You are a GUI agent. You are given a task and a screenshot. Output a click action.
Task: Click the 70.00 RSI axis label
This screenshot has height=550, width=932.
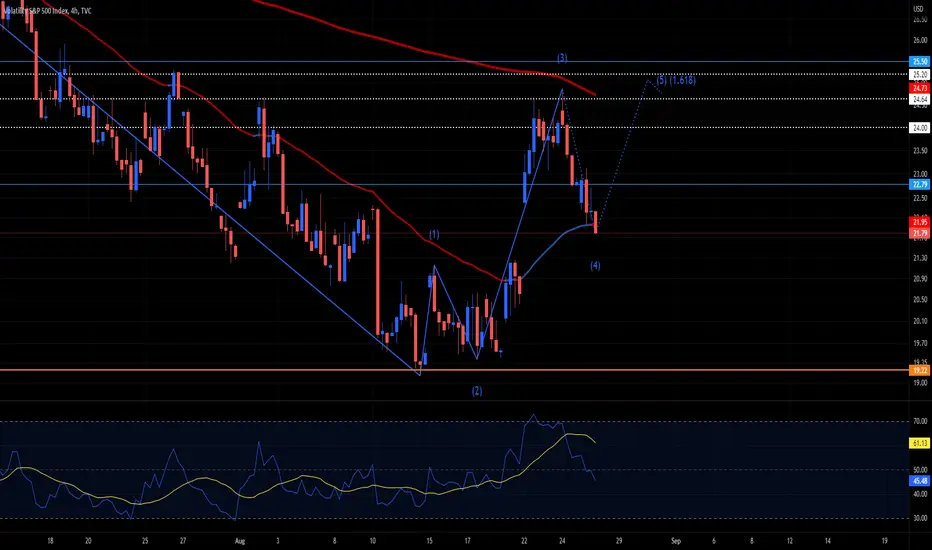[x=920, y=421]
